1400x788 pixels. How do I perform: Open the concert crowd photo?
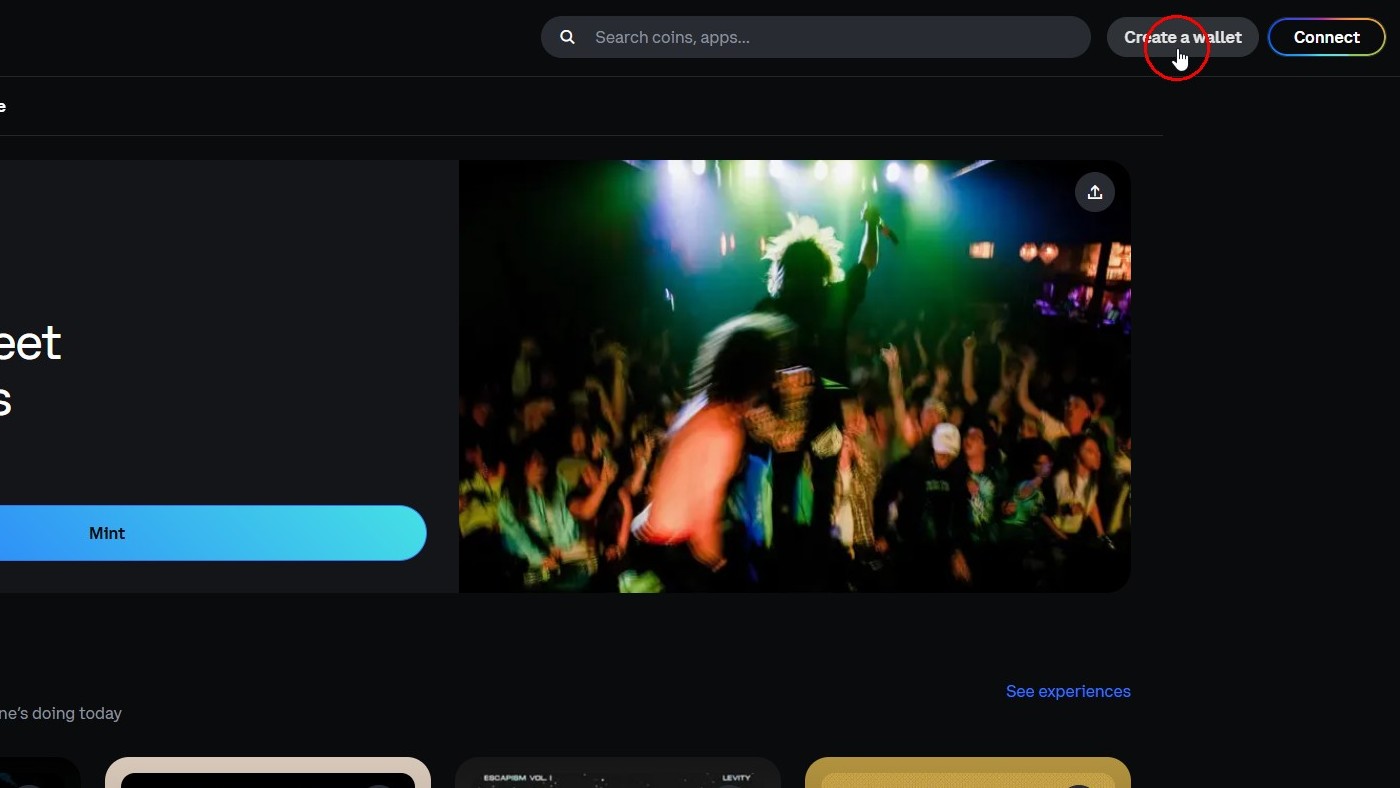(795, 376)
